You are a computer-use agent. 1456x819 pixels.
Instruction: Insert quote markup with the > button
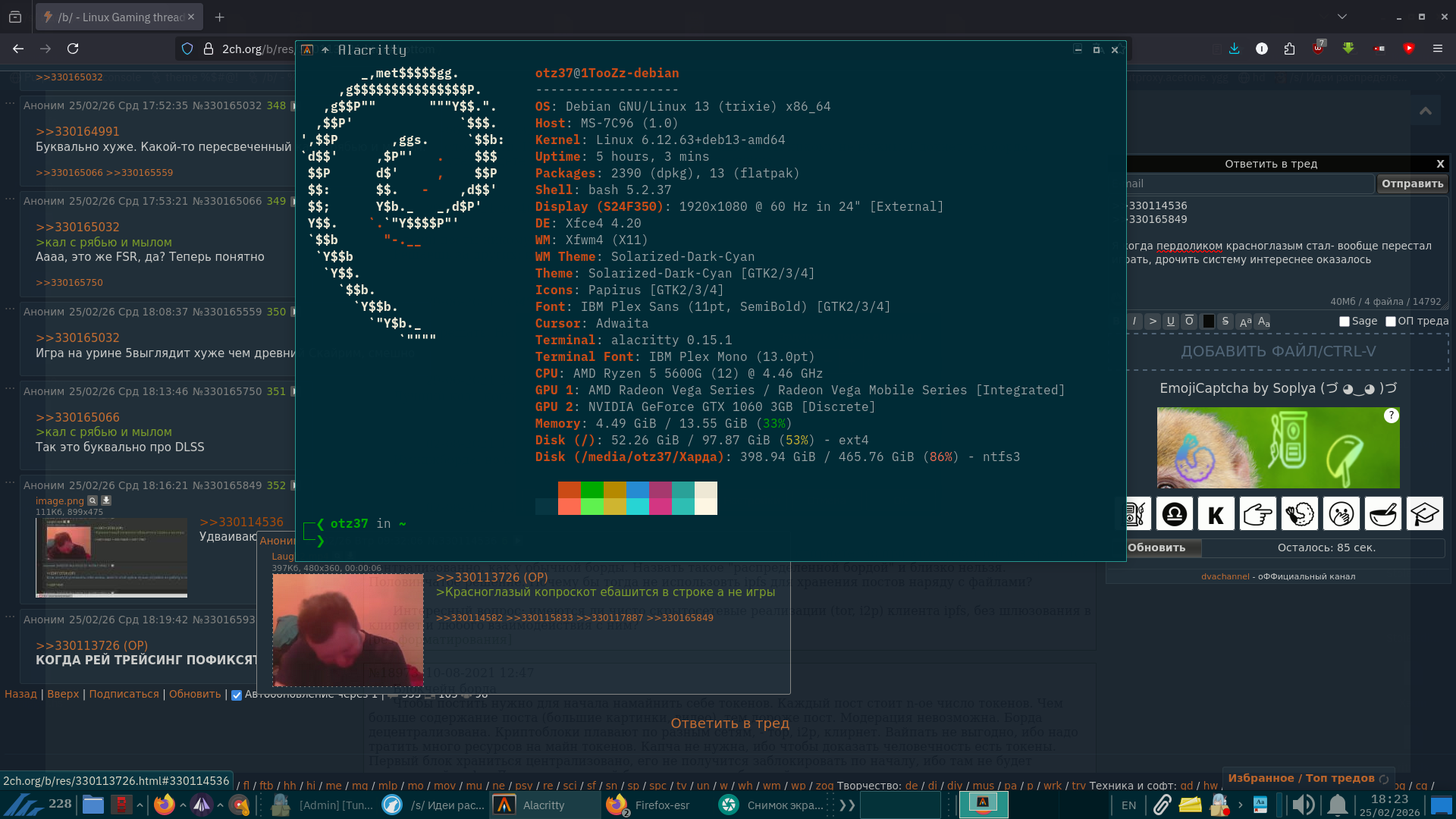click(1153, 322)
